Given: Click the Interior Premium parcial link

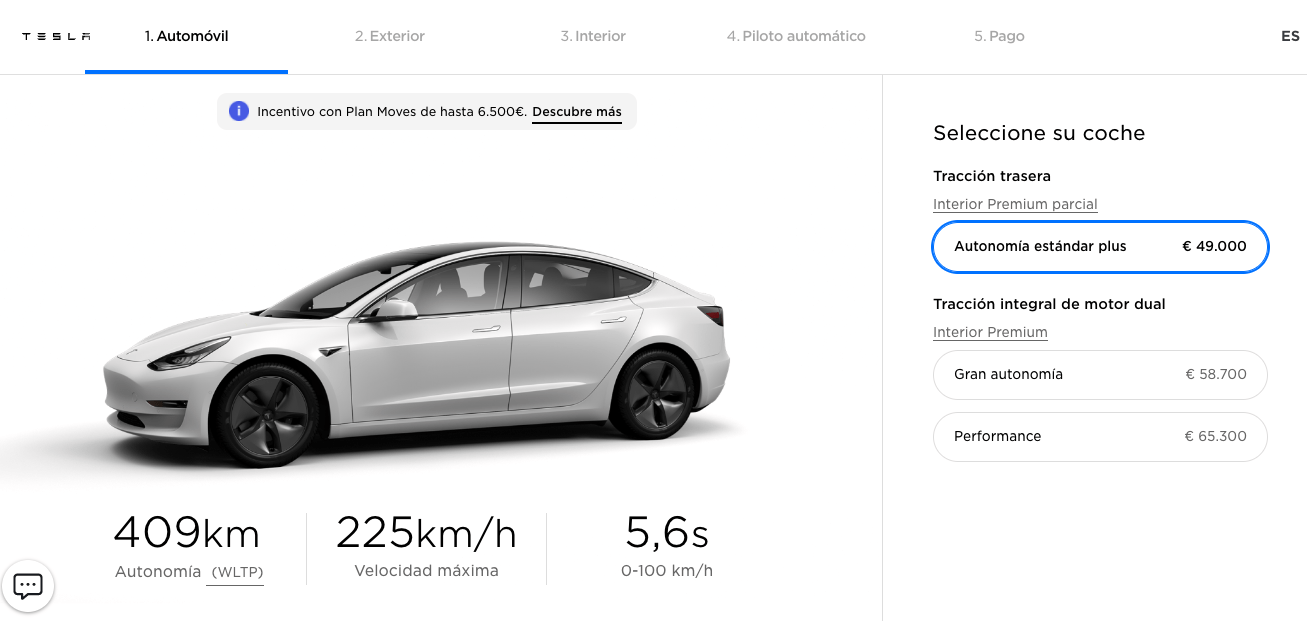Looking at the screenshot, I should point(1015,204).
